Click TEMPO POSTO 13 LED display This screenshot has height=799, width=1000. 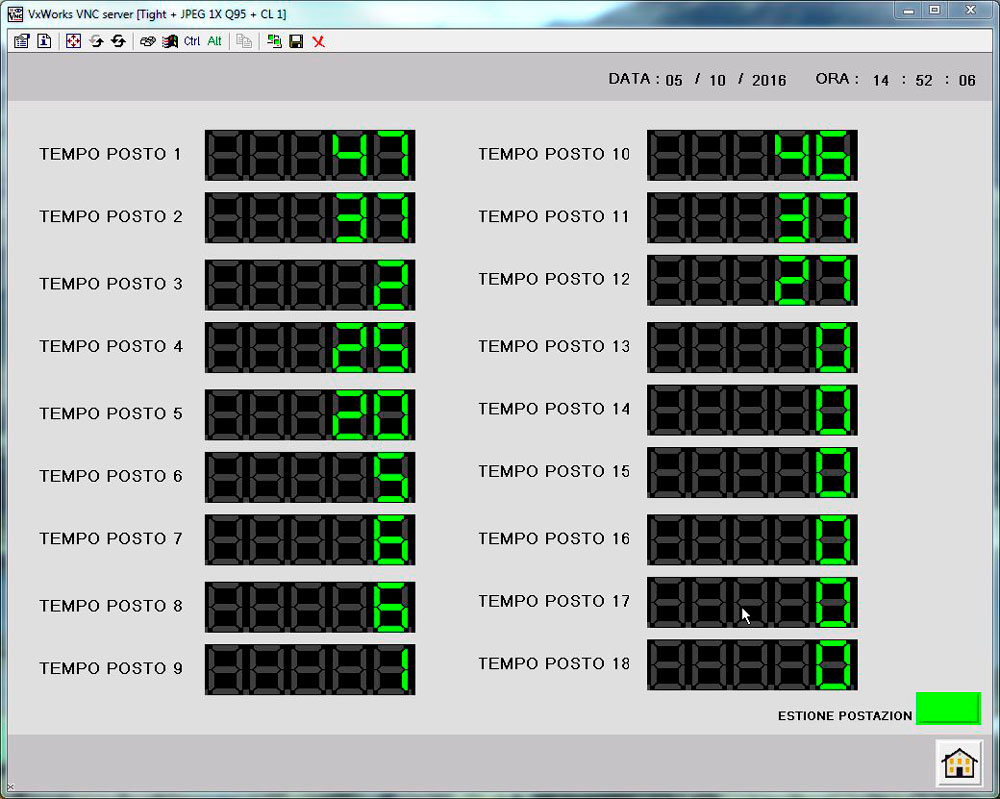coord(753,347)
